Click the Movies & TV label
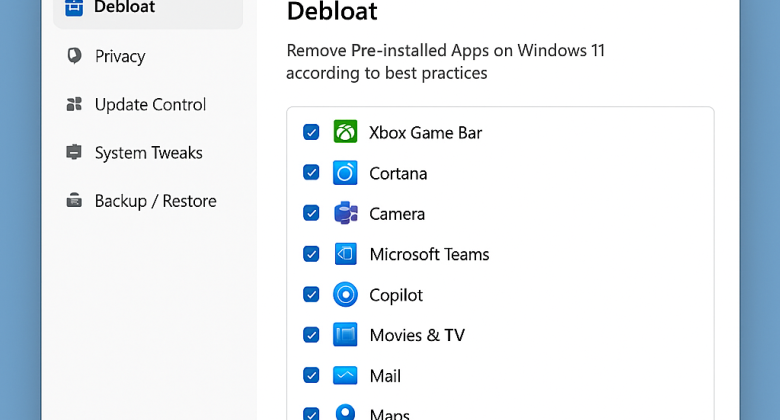The height and width of the screenshot is (420, 780). click(417, 335)
